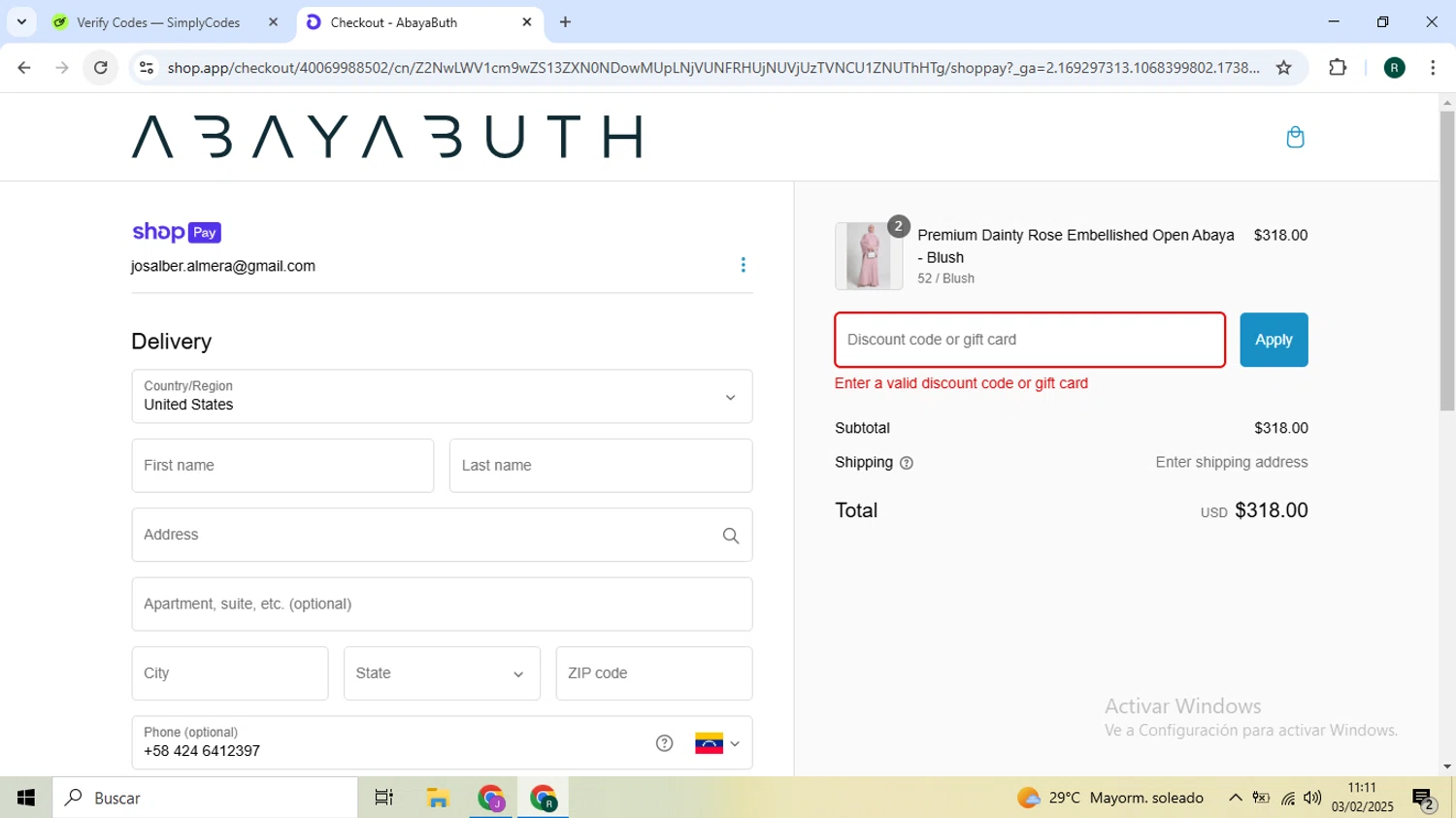The width and height of the screenshot is (1456, 818).
Task: Click the First name field
Action: pyautogui.click(x=282, y=466)
